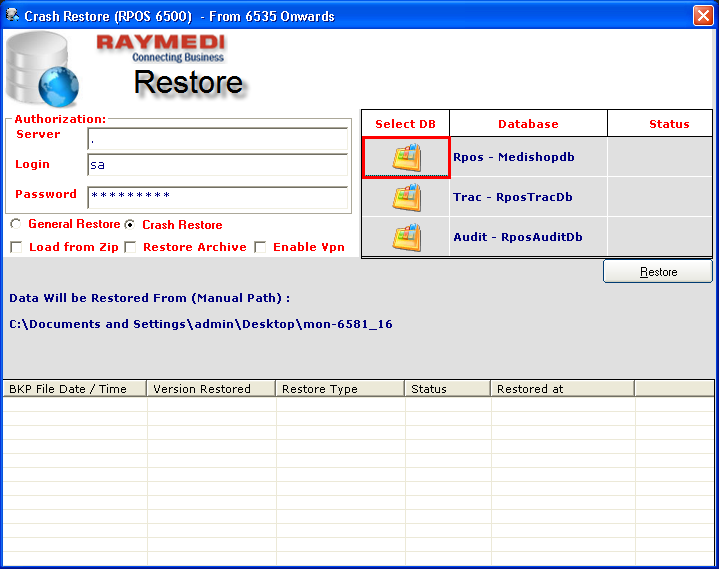Screen dimensions: 719x569
Task: Enable the Load from Zip checkbox
Action: point(17,247)
